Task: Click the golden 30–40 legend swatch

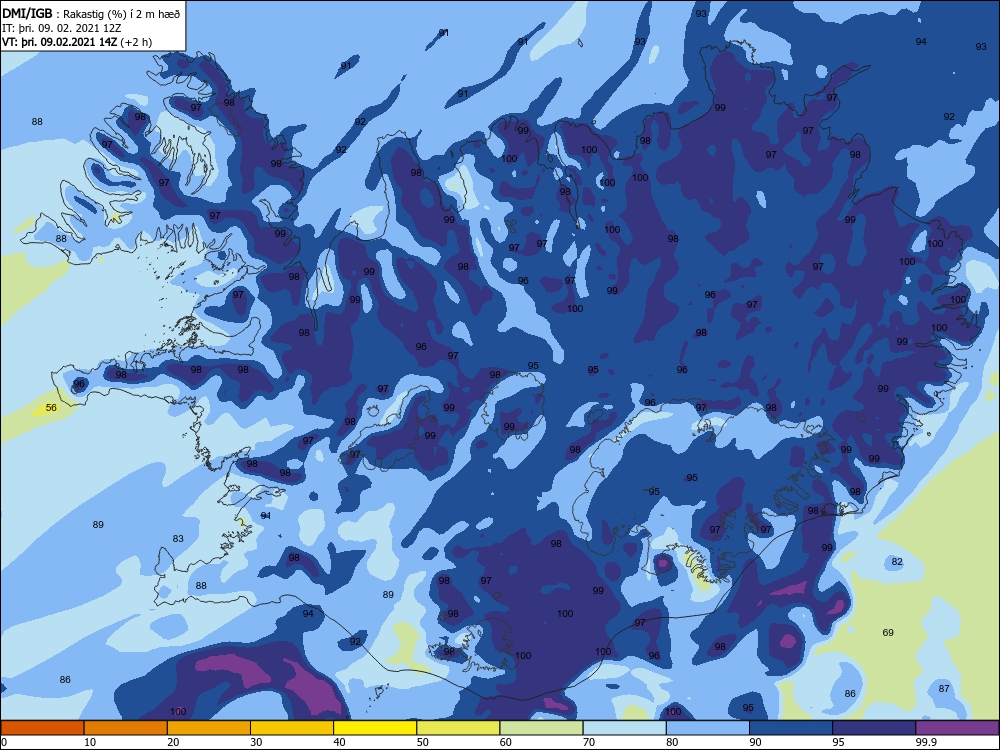Action: pos(292,728)
